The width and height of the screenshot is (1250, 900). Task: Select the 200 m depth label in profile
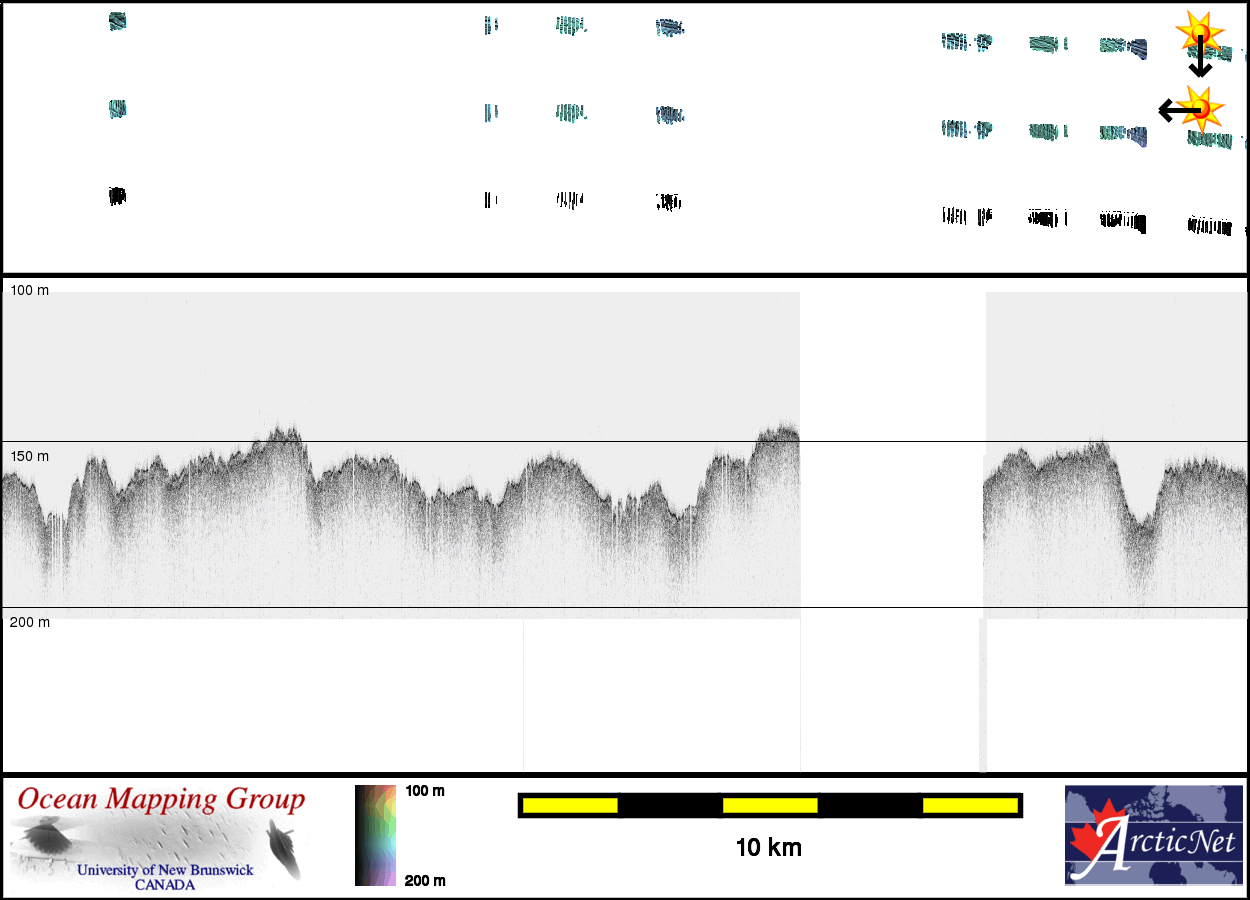point(29,622)
